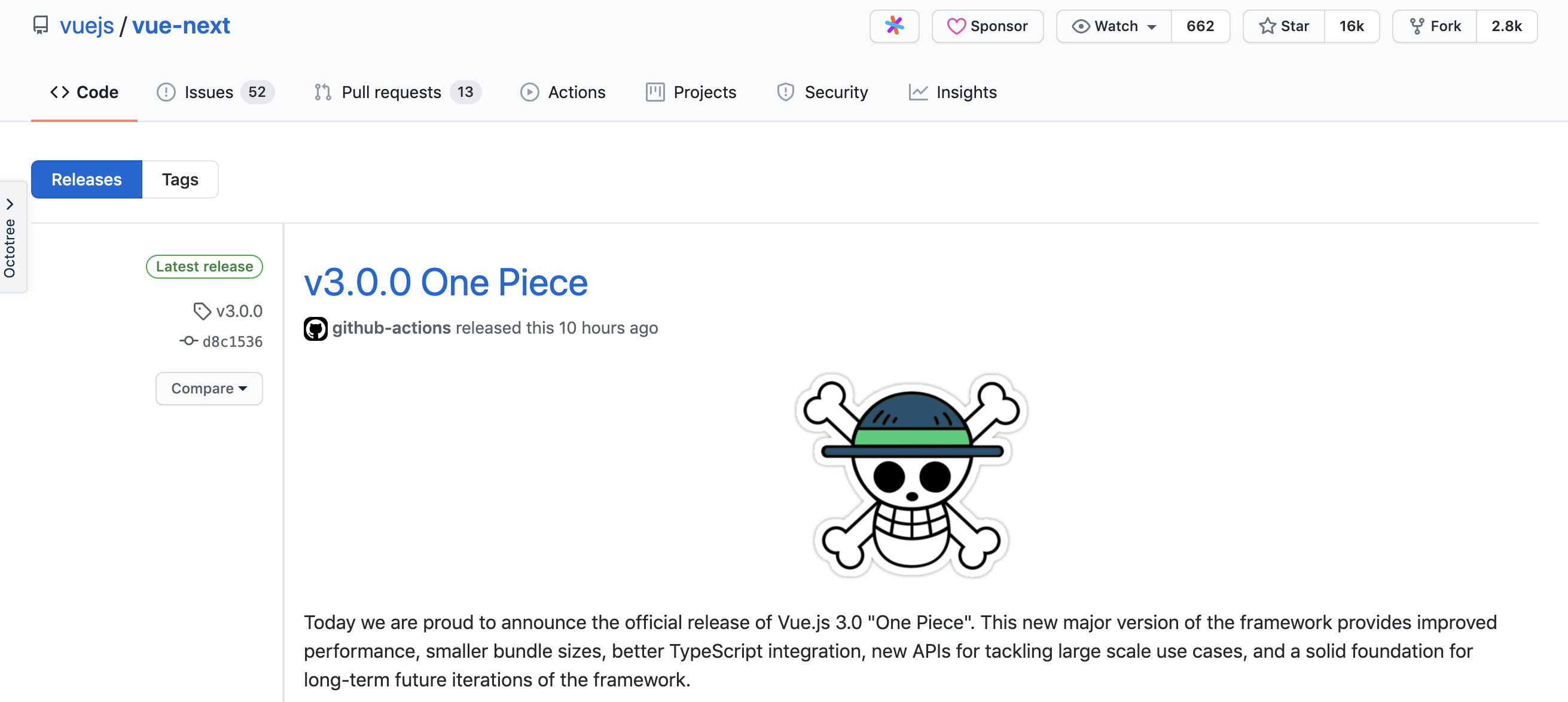Open commit d8c1536
This screenshot has width=1568, height=702.
232,341
